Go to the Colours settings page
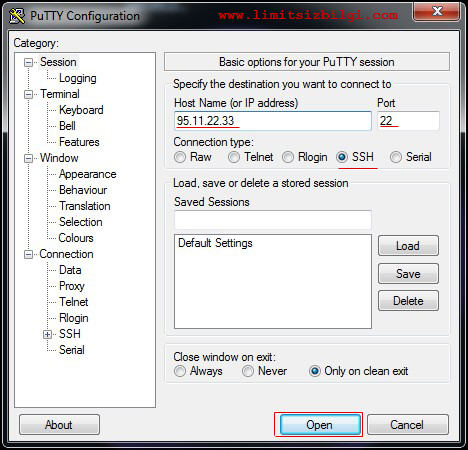This screenshot has height=450, width=468. (76, 238)
